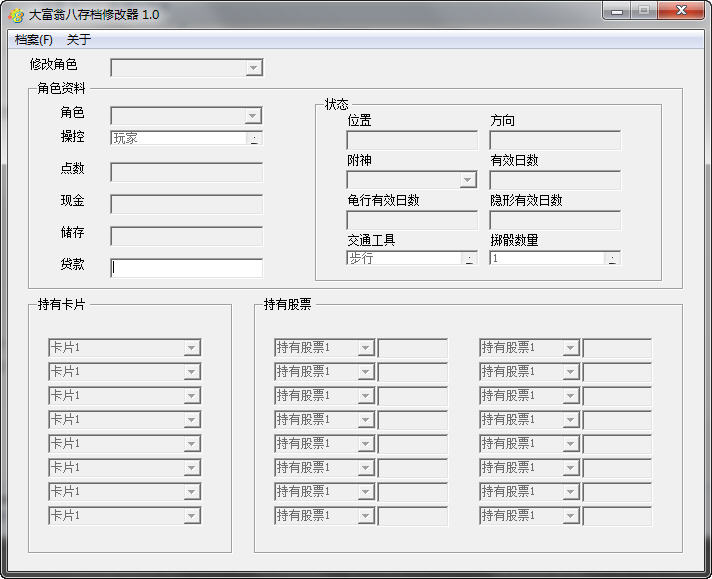712x579 pixels.
Task: Click the application icon in title bar
Action: point(16,15)
